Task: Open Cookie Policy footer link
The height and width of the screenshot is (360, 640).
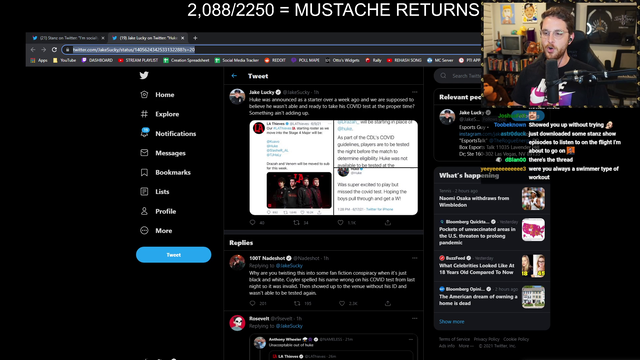Action: pos(516,339)
